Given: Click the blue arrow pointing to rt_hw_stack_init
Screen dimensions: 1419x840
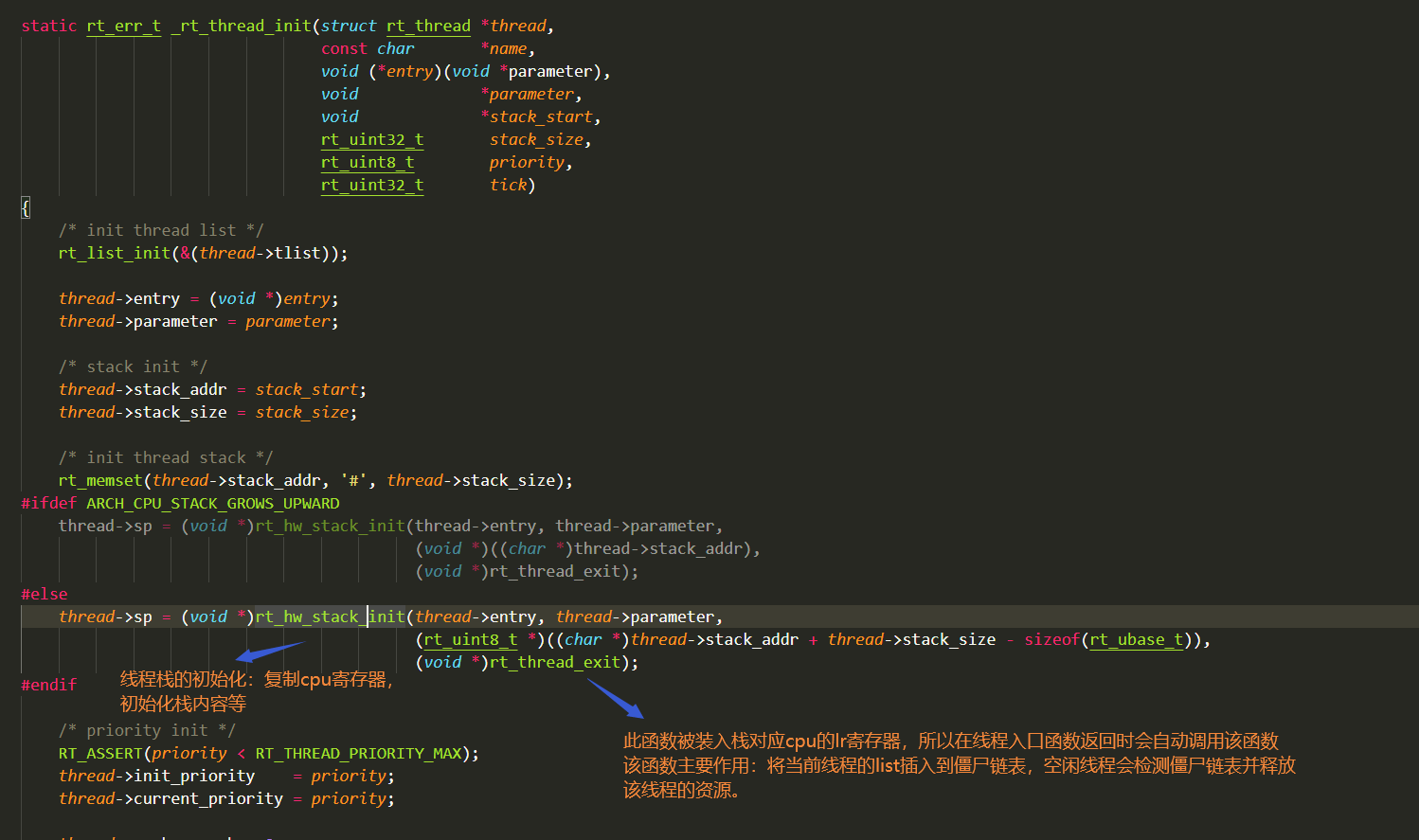Looking at the screenshot, I should (269, 652).
